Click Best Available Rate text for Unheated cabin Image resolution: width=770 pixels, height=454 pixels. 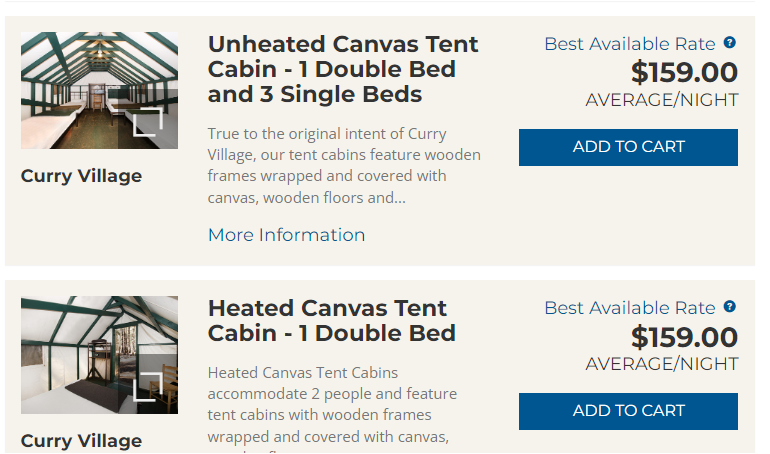(x=629, y=44)
